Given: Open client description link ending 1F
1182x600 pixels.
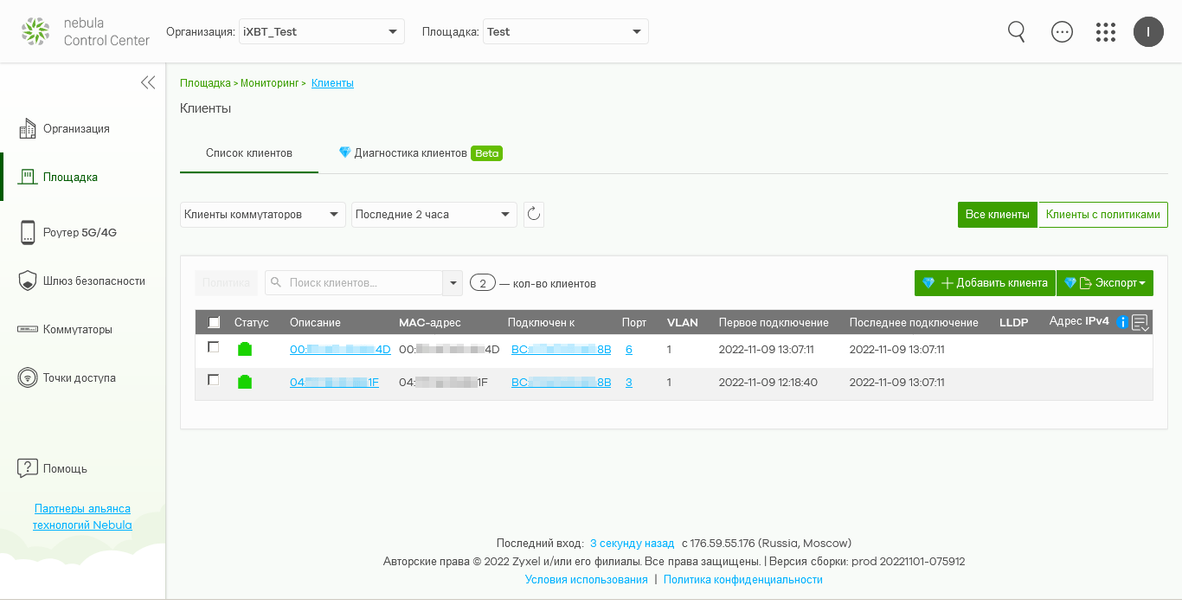Looking at the screenshot, I should click(334, 383).
